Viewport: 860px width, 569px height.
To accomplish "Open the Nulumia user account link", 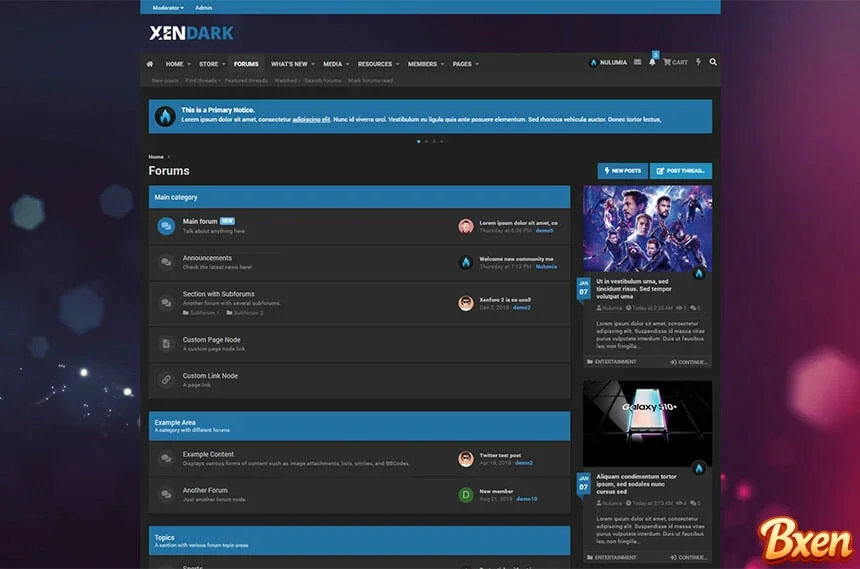I will coord(608,63).
